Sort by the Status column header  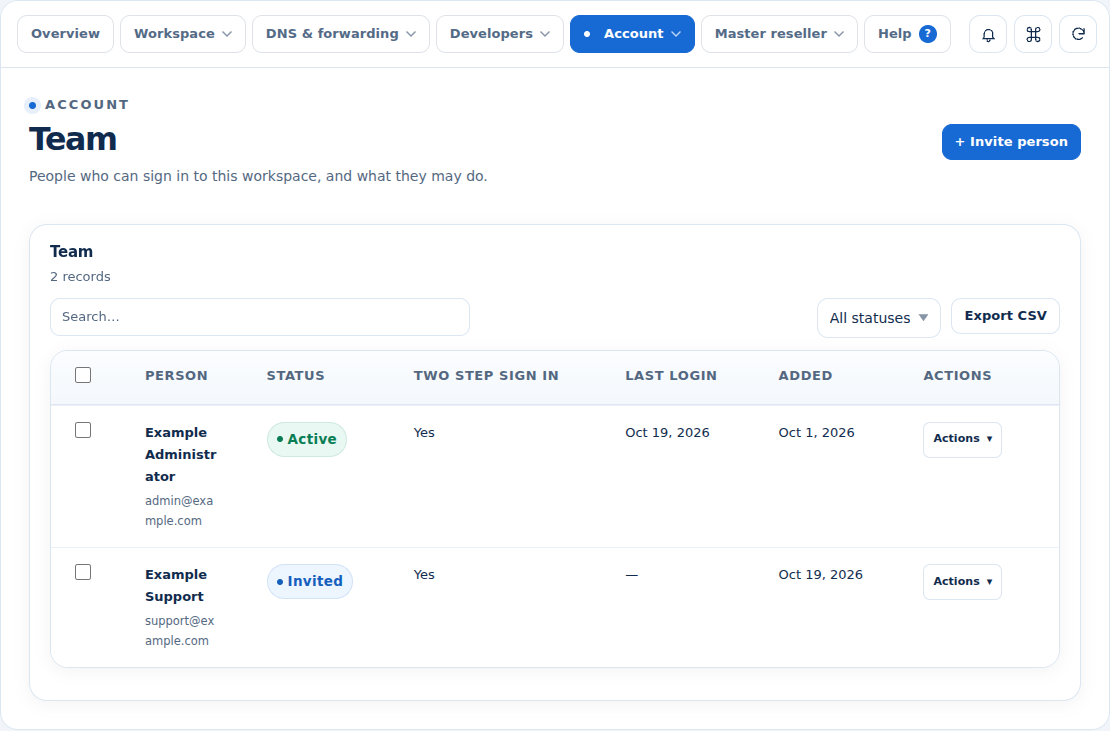click(295, 376)
